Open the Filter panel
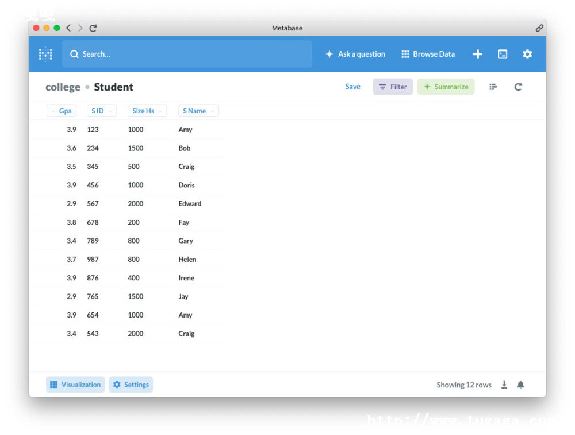 (x=393, y=87)
